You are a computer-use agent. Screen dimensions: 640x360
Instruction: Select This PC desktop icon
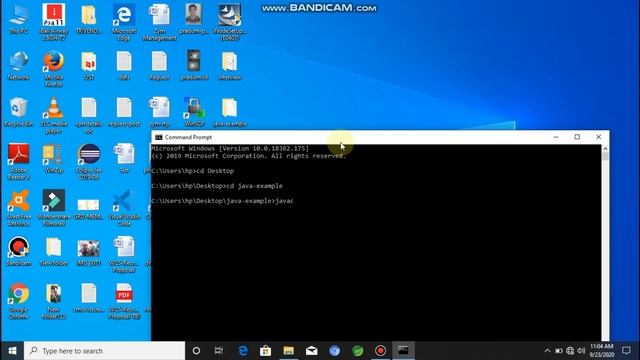[18, 20]
